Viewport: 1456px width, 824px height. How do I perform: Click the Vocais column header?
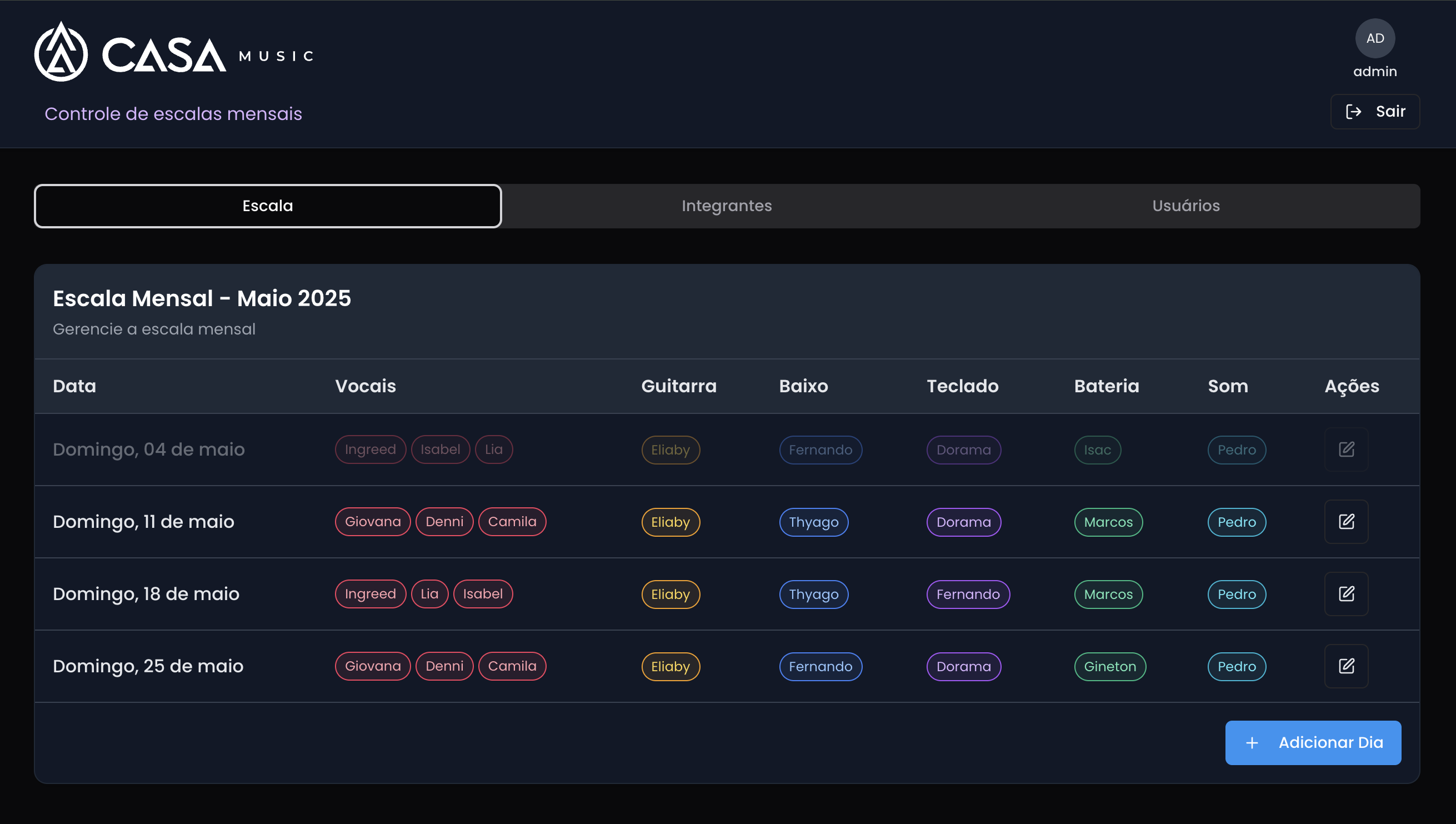(x=366, y=386)
